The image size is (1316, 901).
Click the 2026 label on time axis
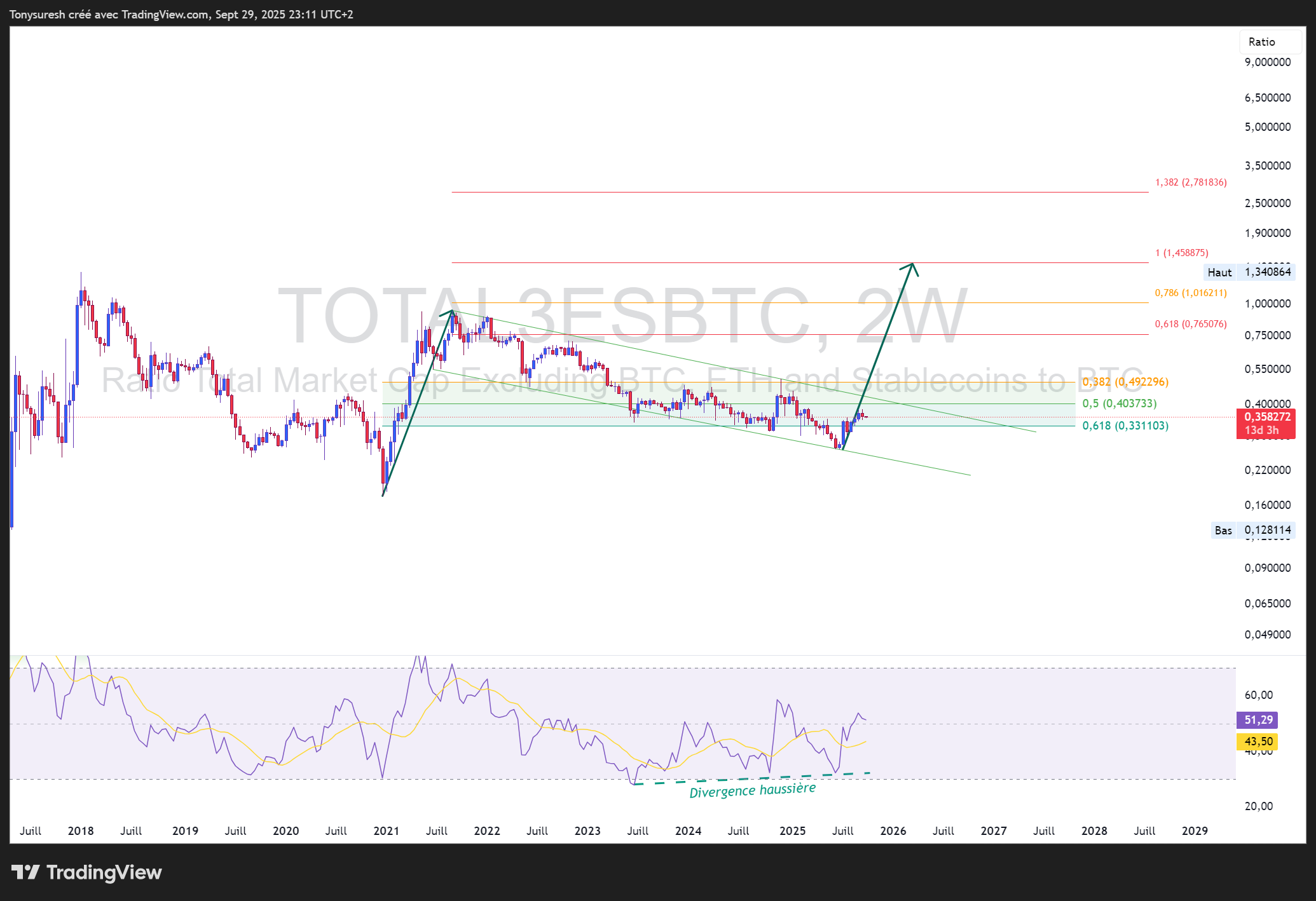click(x=893, y=830)
